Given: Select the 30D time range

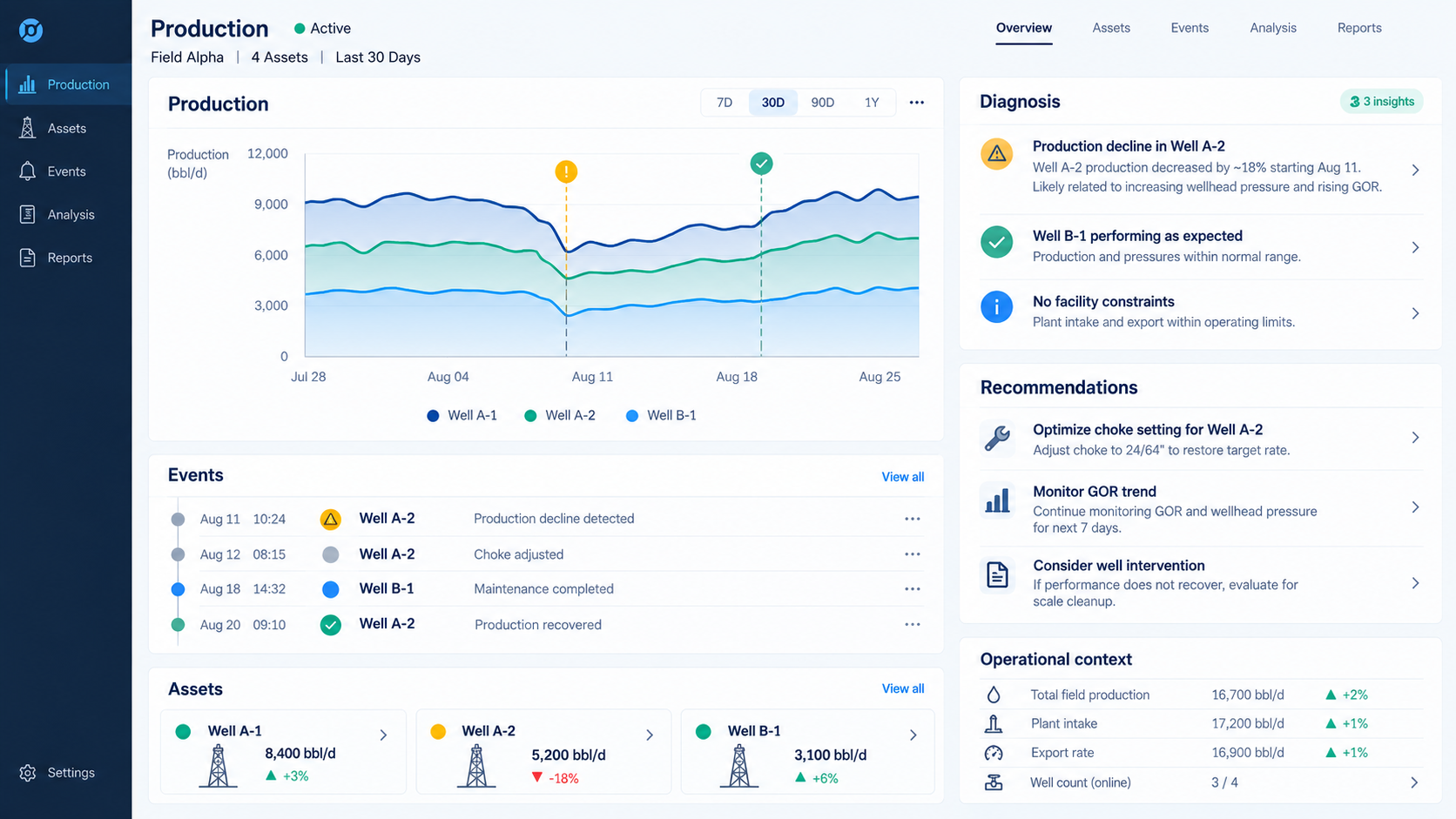Looking at the screenshot, I should pos(773,103).
